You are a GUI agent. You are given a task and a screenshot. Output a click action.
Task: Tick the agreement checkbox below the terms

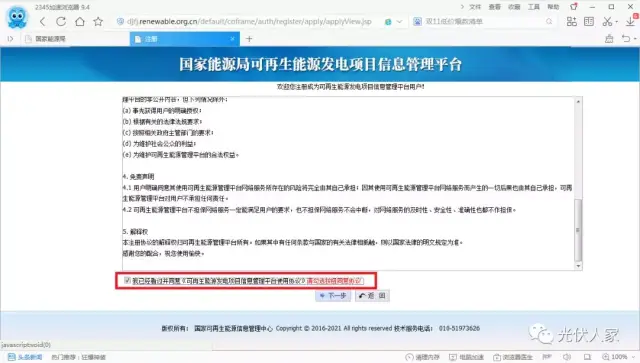127,281
